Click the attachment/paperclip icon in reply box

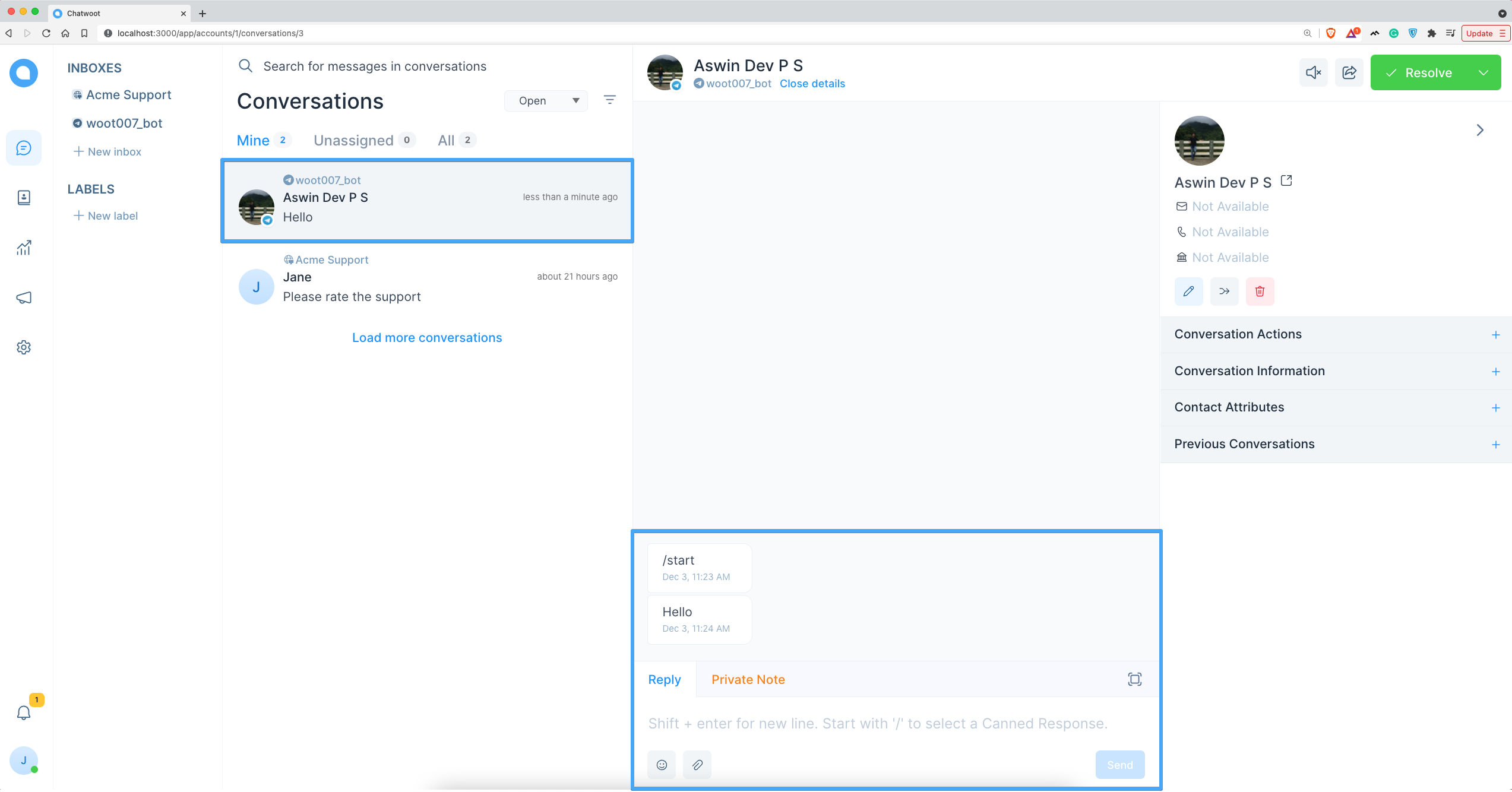click(697, 765)
